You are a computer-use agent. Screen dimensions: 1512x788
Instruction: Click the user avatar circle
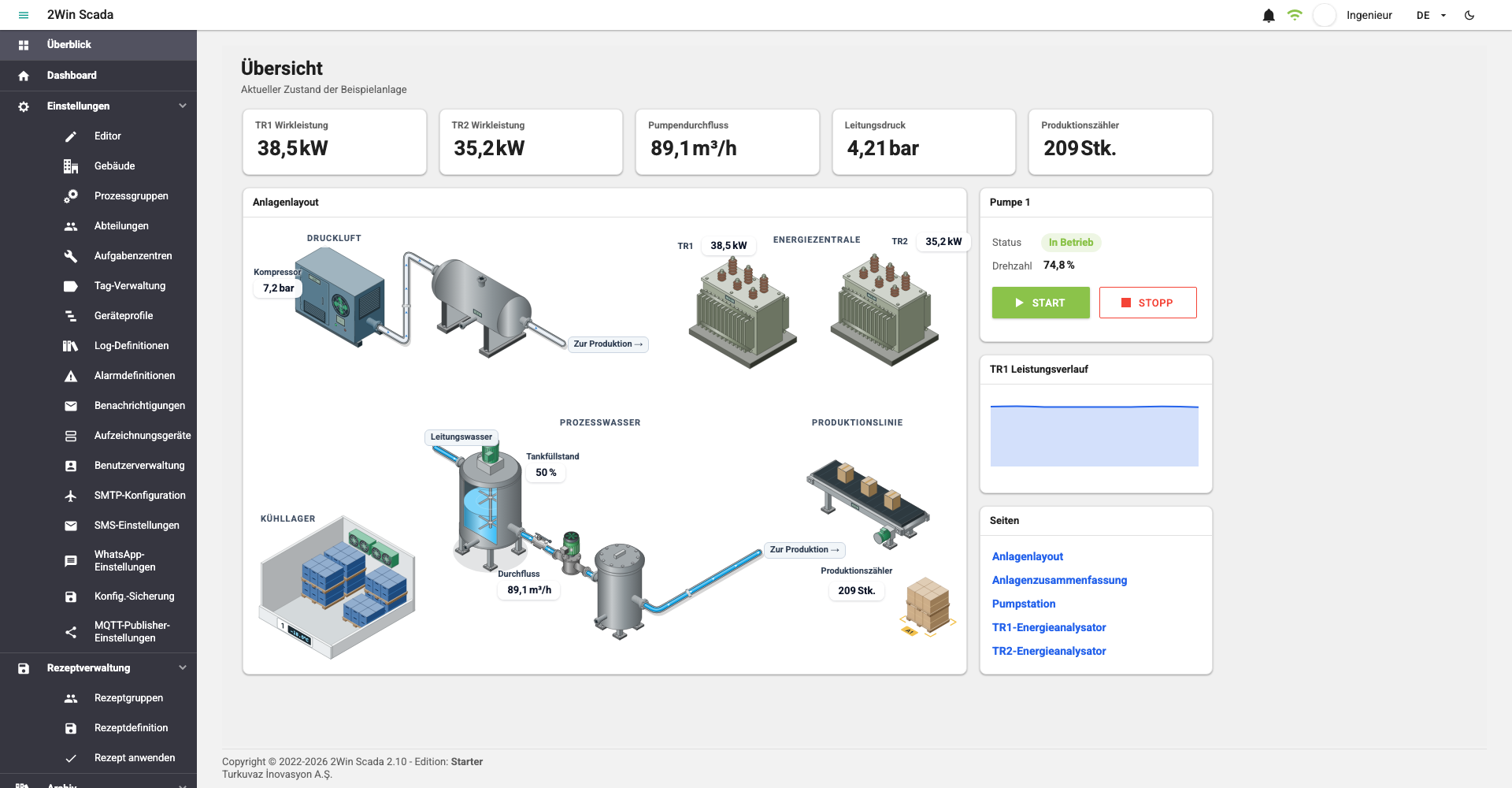(x=1325, y=15)
